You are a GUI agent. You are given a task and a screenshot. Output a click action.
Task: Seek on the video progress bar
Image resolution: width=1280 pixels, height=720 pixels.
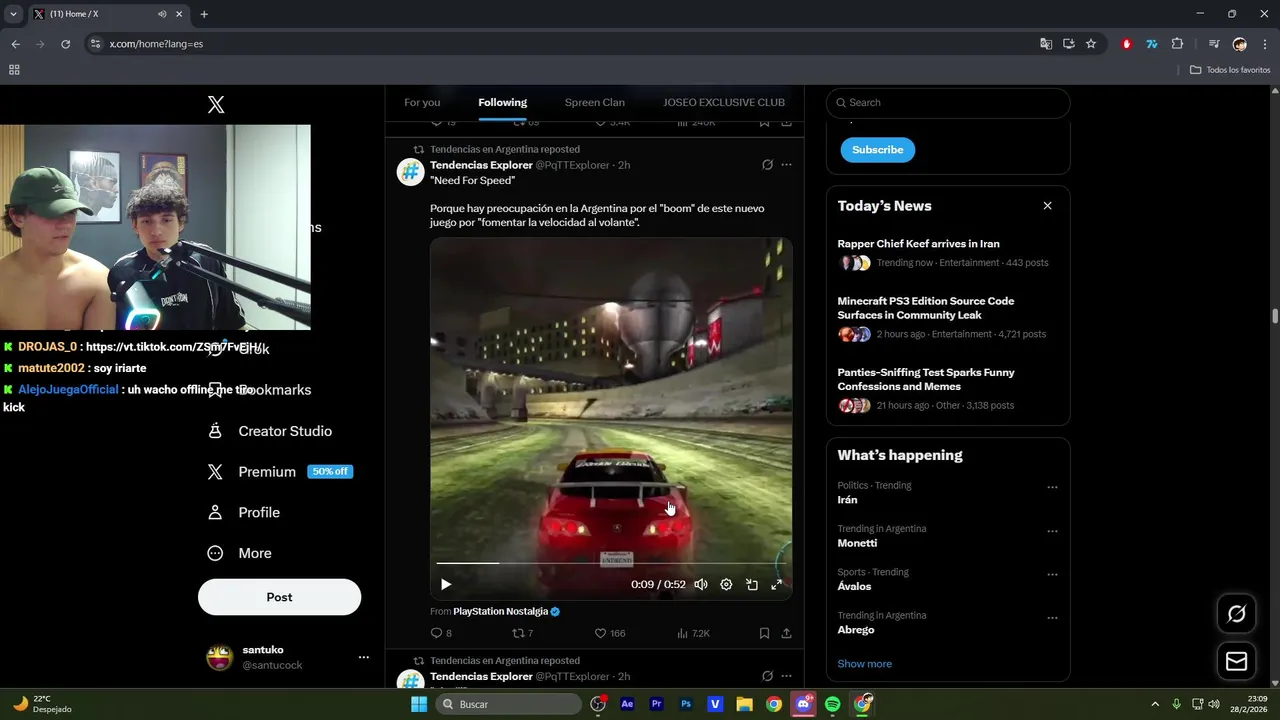coord(611,564)
